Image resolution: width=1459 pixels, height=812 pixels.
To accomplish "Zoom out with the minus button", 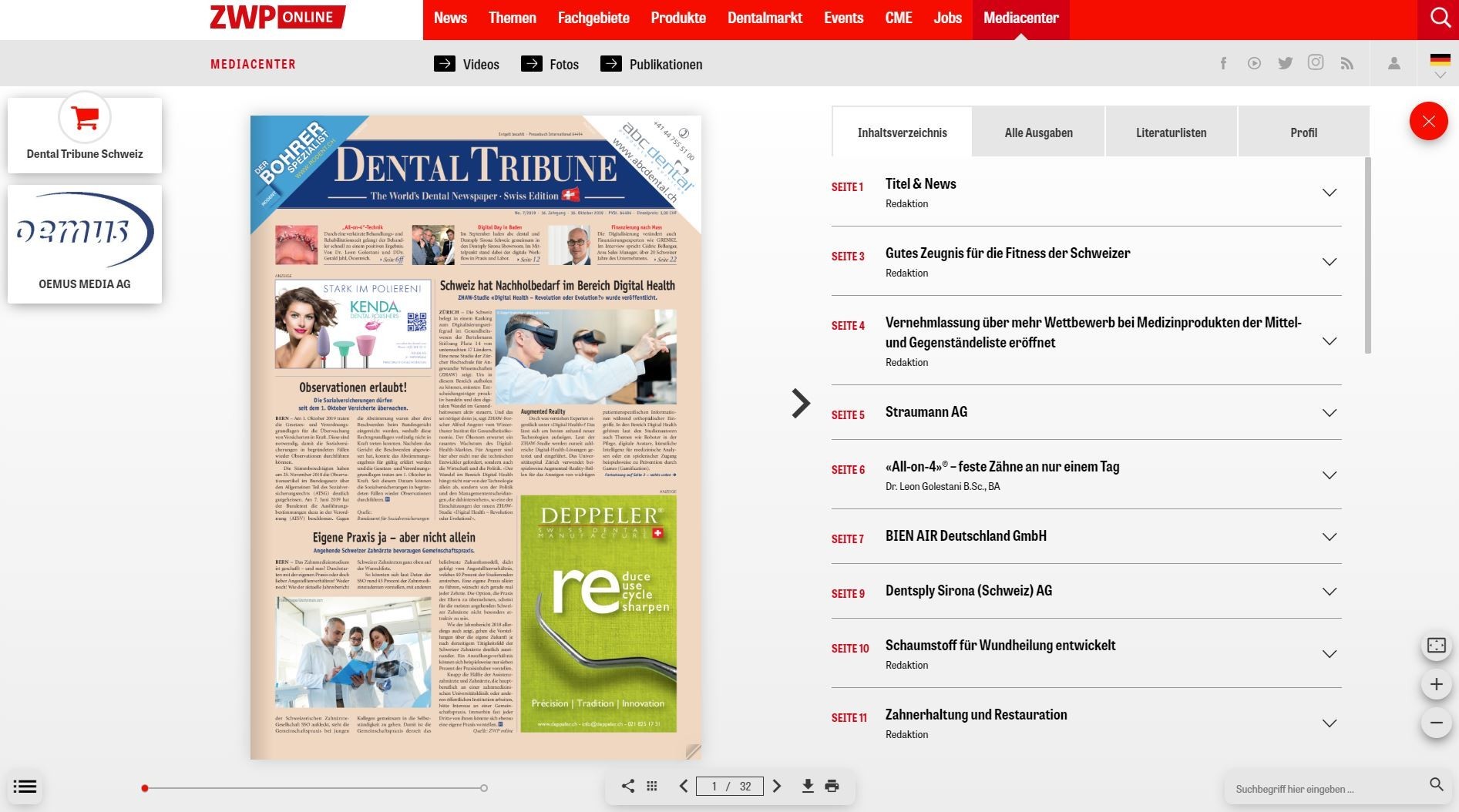I will coord(1437,723).
